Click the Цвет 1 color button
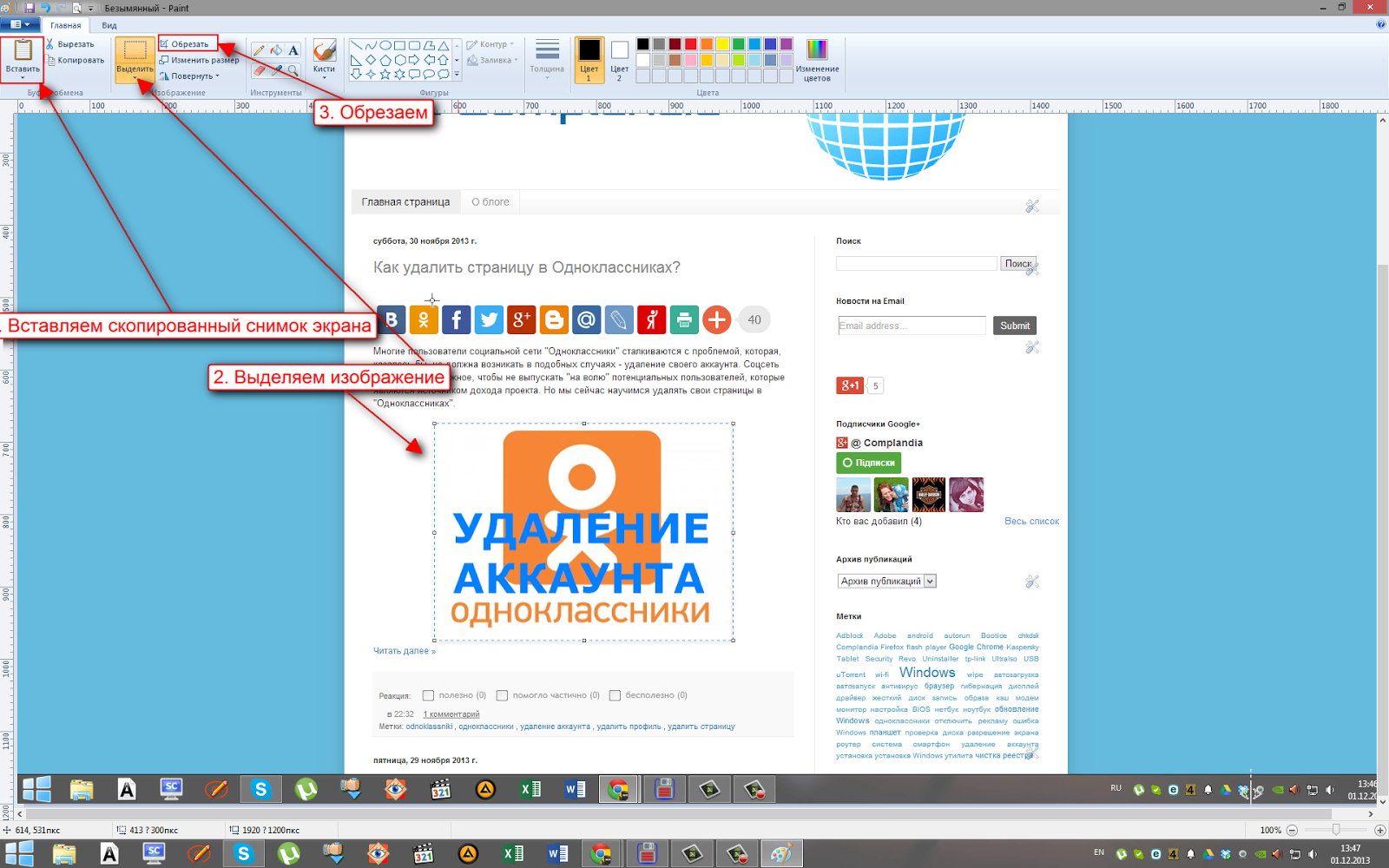1389x868 pixels. coord(589,60)
